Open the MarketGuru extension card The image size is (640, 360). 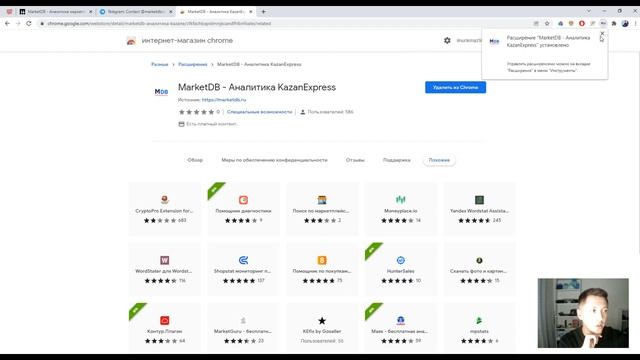pyautogui.click(x=243, y=328)
